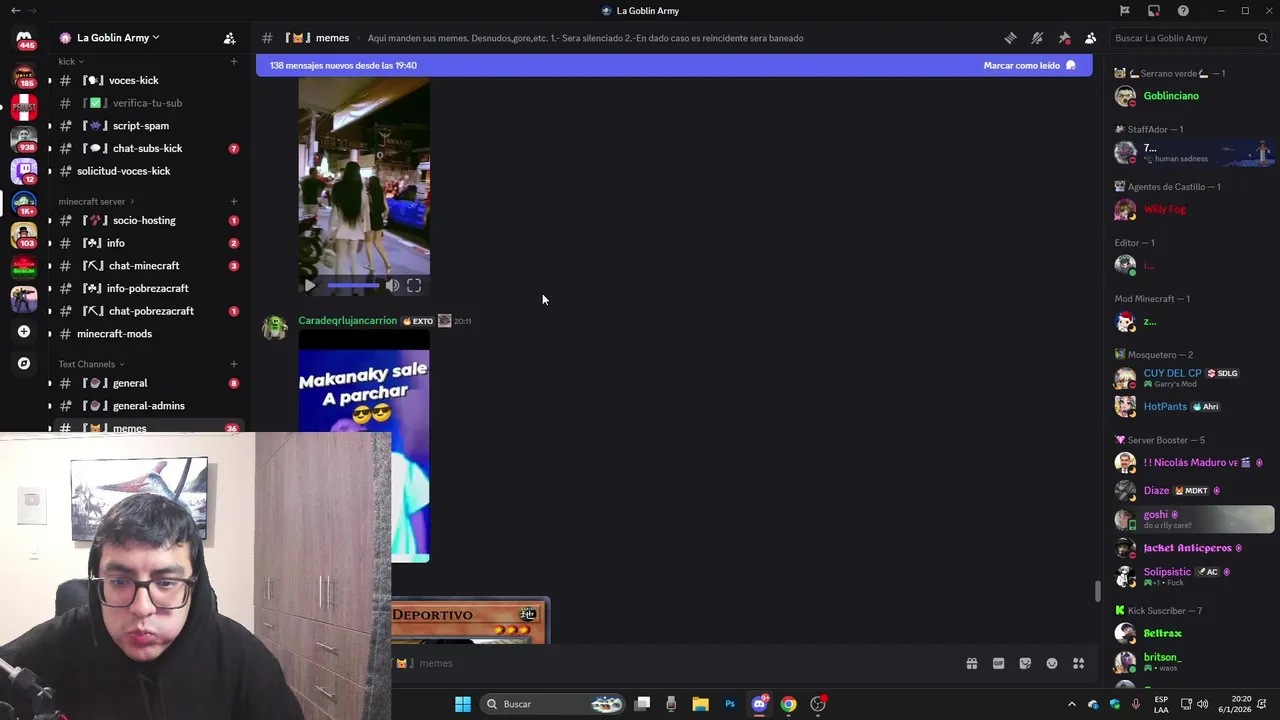Viewport: 1280px width, 720px height.
Task: Open the flag icon in title bar
Action: coord(1125,11)
